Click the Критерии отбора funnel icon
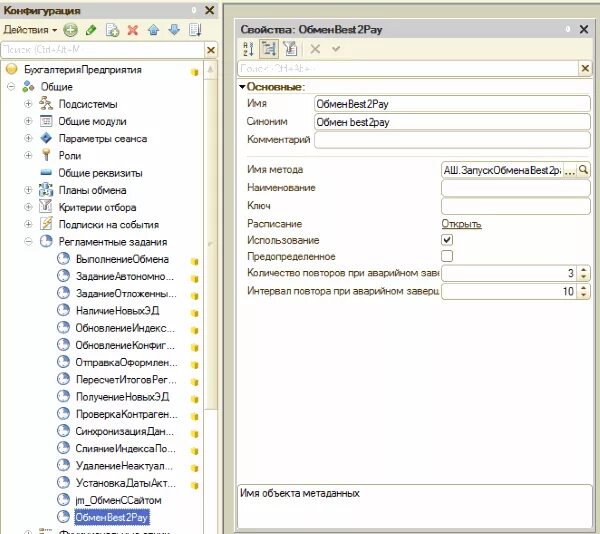 [x=46, y=207]
